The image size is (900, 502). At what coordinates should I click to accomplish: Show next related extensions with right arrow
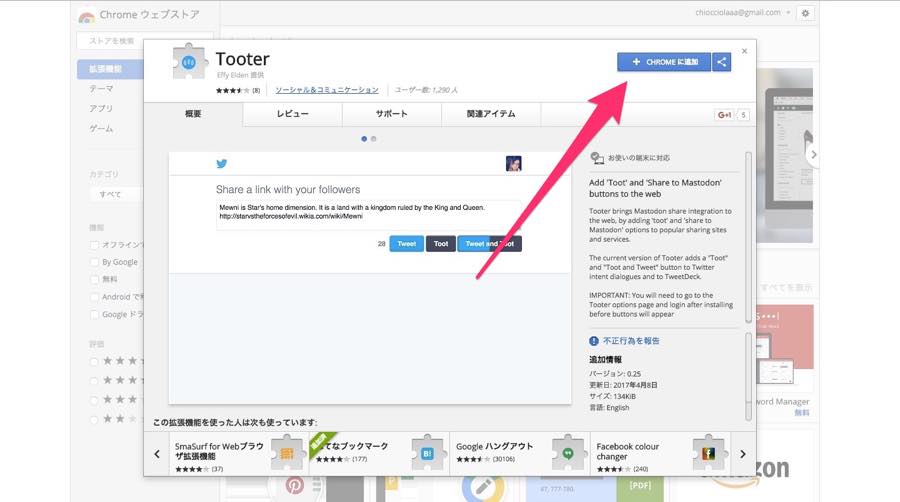point(743,454)
